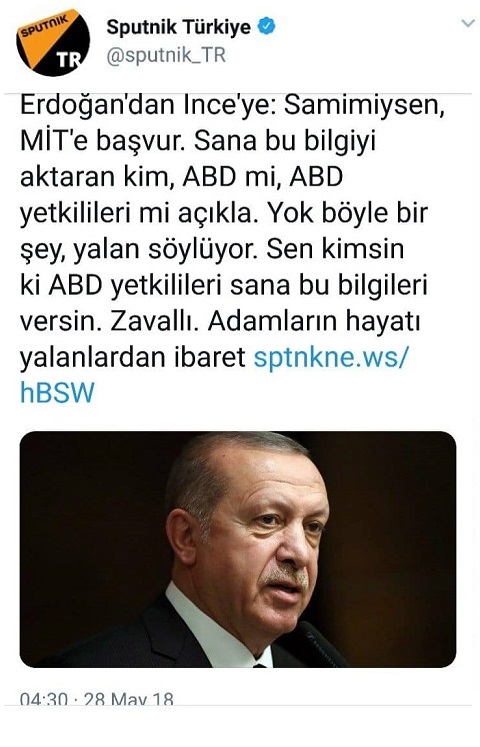Open the attached tweet photo
The width and height of the screenshot is (480, 747).
238,549
